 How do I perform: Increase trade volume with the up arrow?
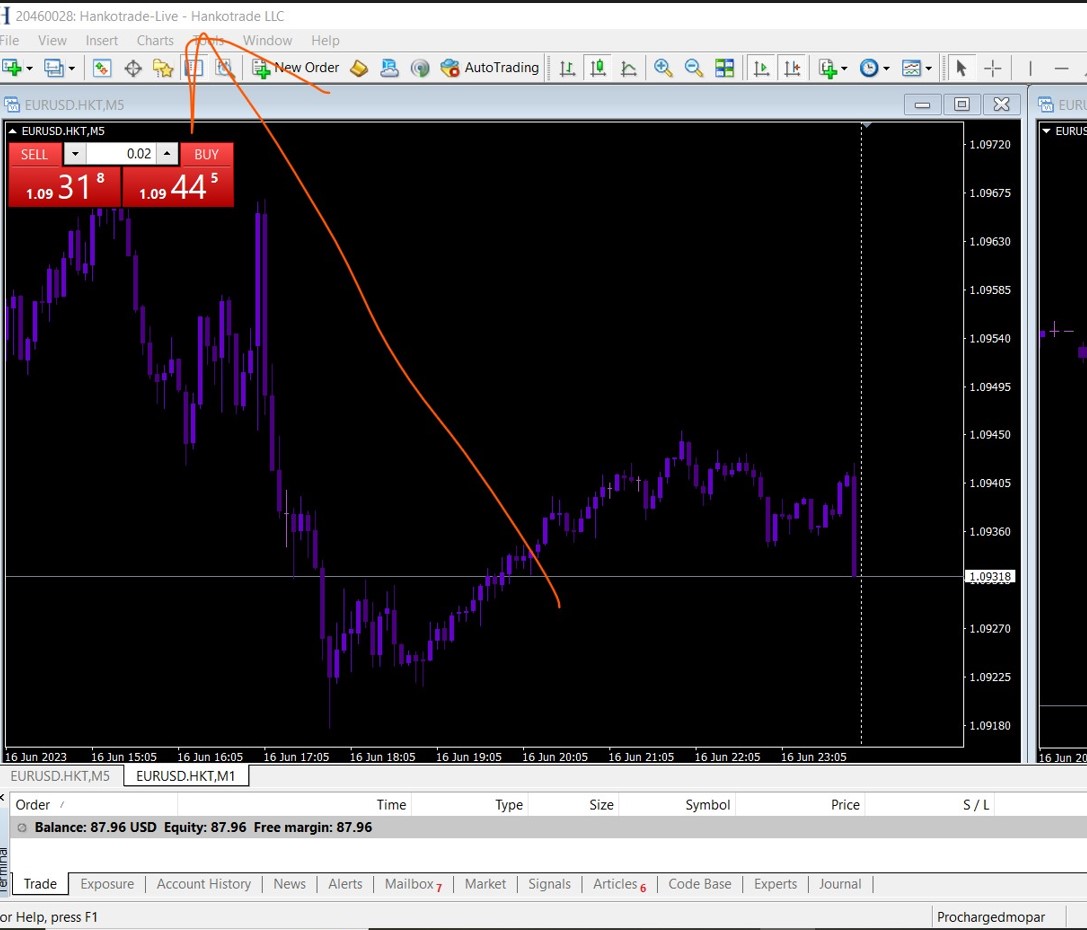(x=167, y=154)
